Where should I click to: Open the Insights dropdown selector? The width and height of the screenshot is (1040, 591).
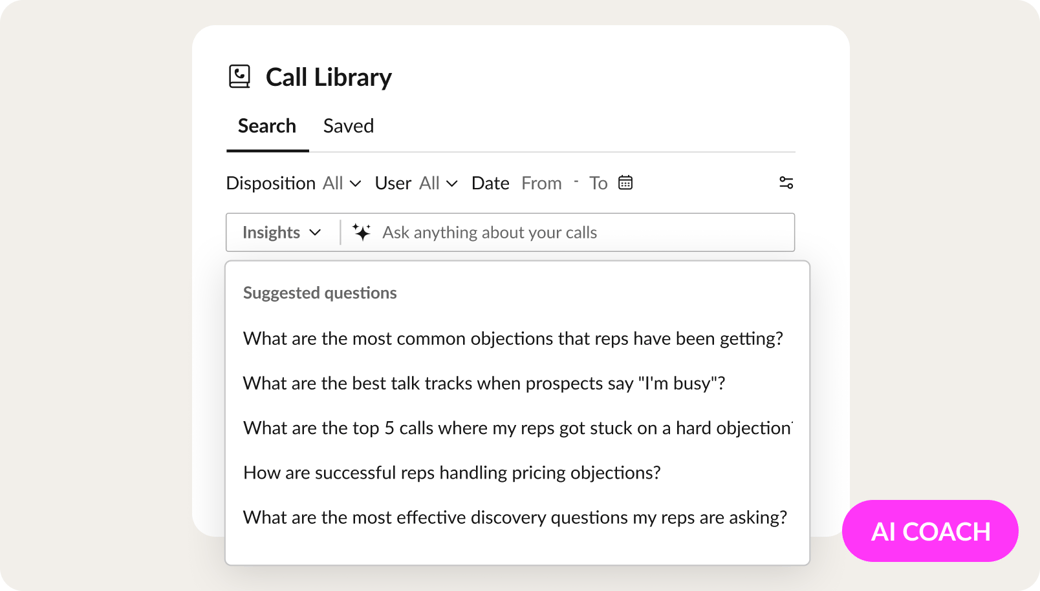coord(282,232)
